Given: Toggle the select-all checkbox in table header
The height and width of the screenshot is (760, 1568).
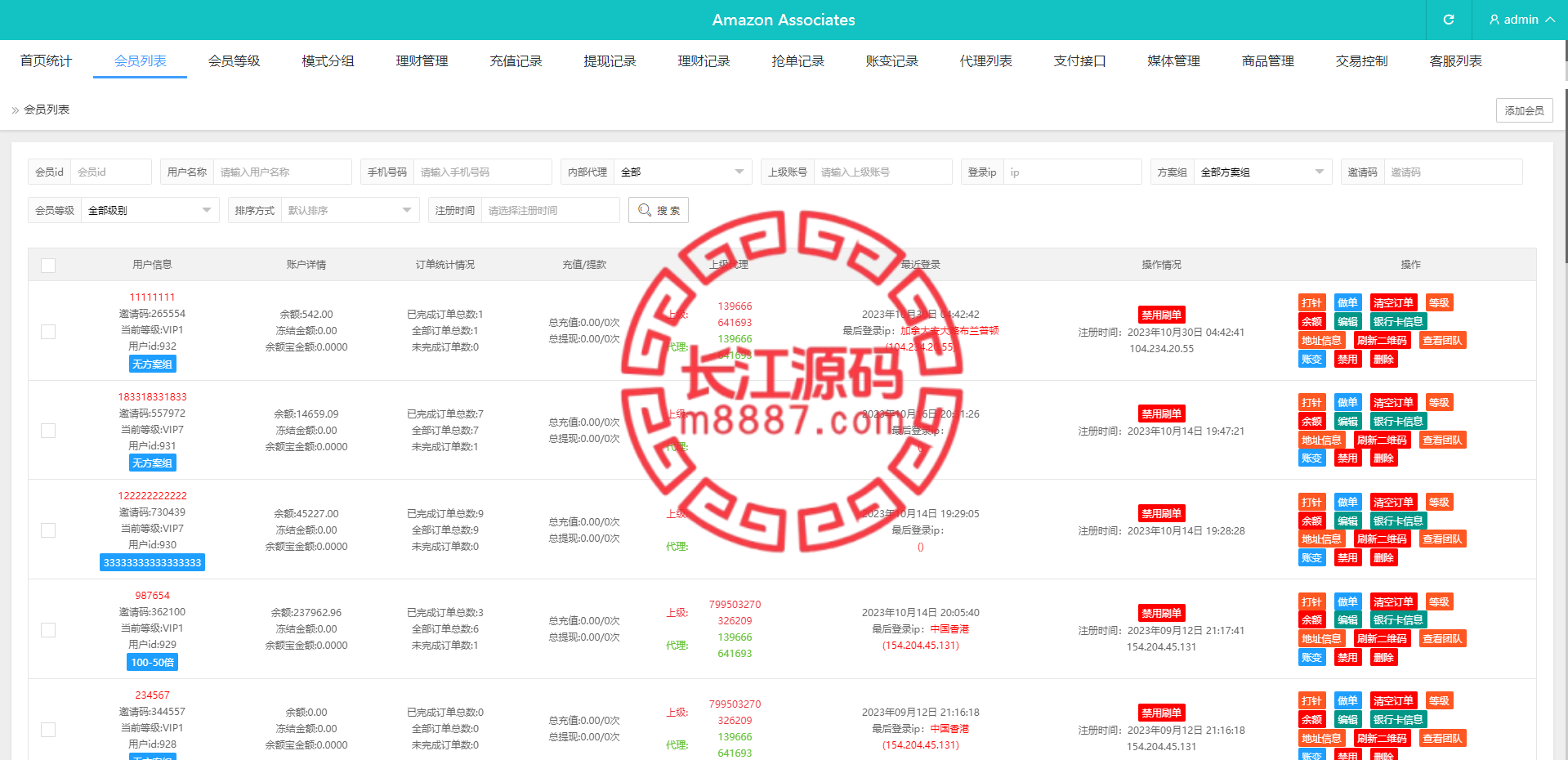Looking at the screenshot, I should tap(48, 265).
